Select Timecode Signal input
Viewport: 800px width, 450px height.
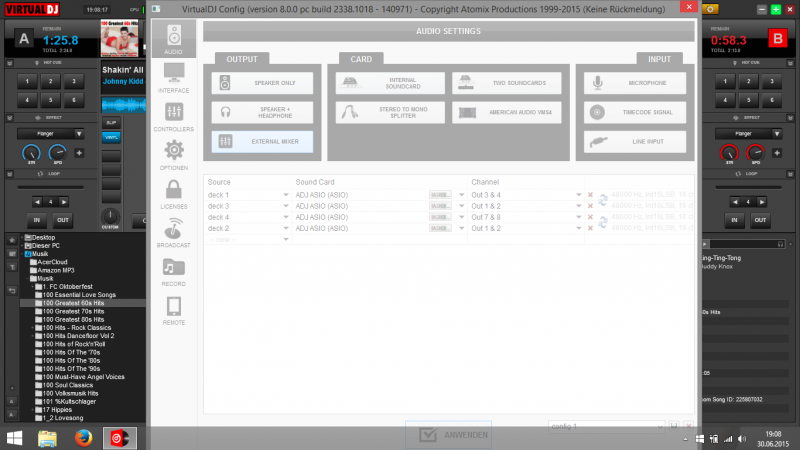(x=635, y=112)
